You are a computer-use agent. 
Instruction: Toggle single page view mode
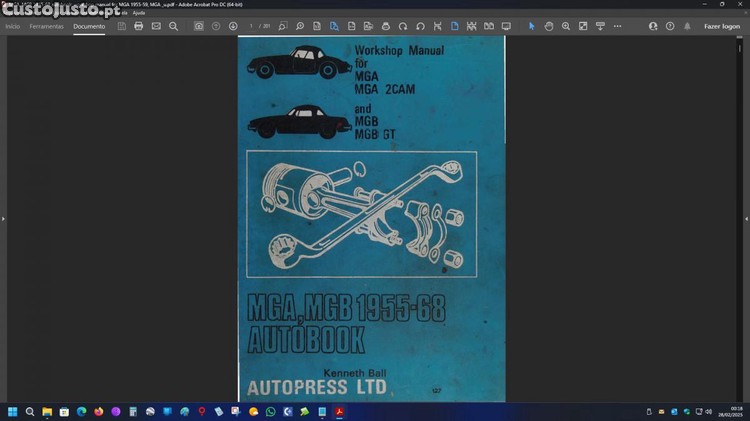(454, 26)
